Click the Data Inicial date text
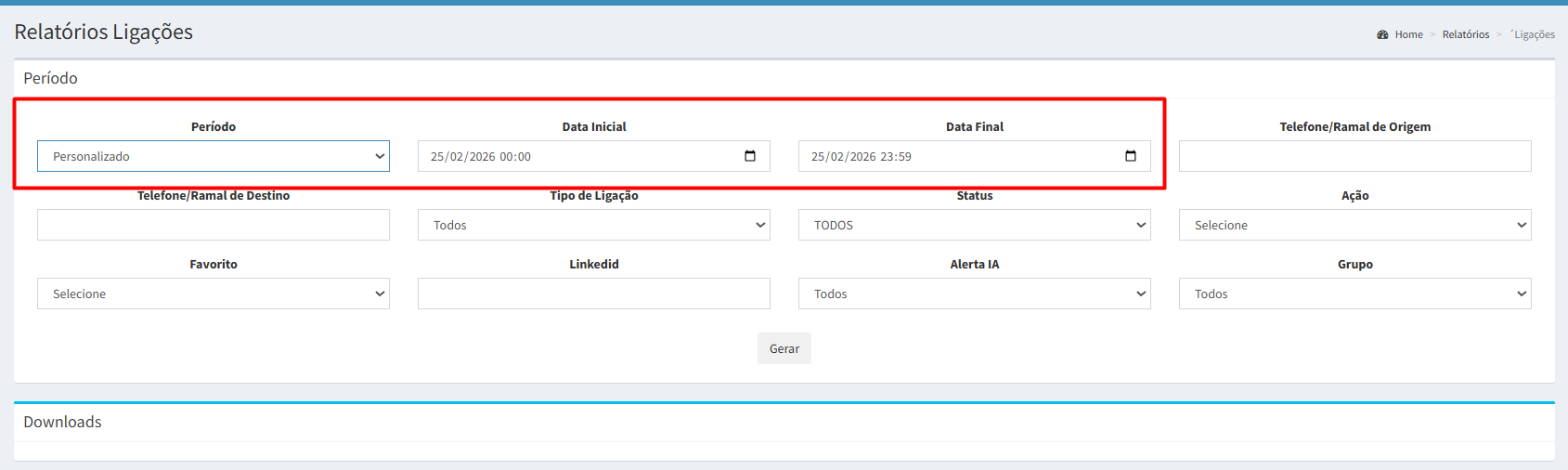1568x470 pixels. 481,157
